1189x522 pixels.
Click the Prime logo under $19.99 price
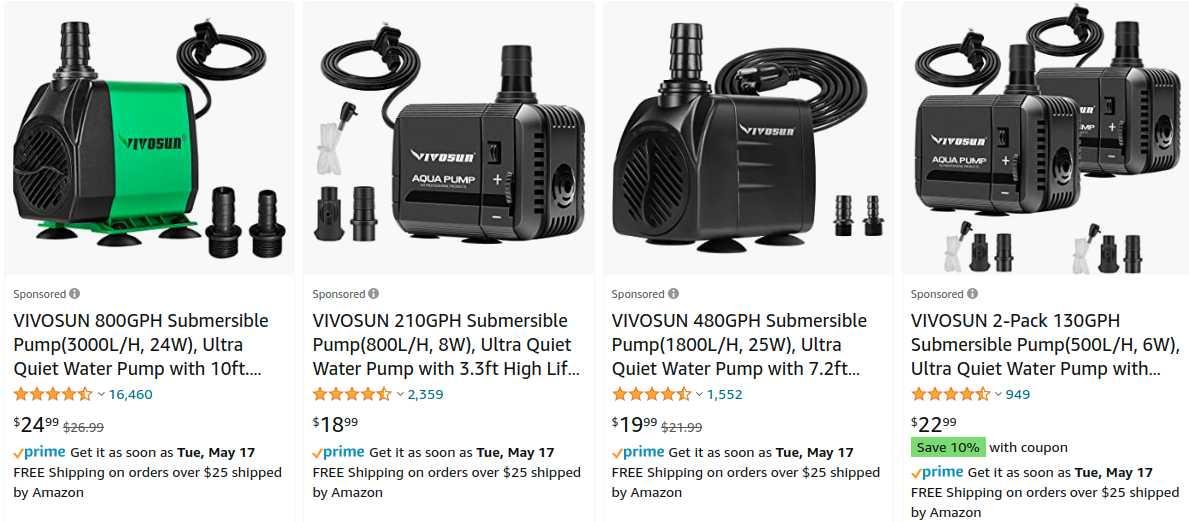click(x=638, y=452)
